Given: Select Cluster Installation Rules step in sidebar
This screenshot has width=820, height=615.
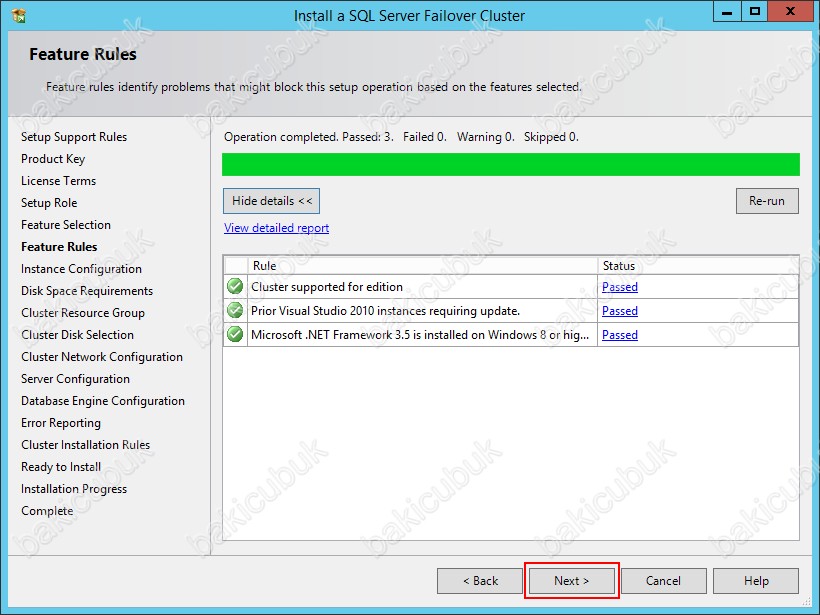Looking at the screenshot, I should pyautogui.click(x=86, y=445).
